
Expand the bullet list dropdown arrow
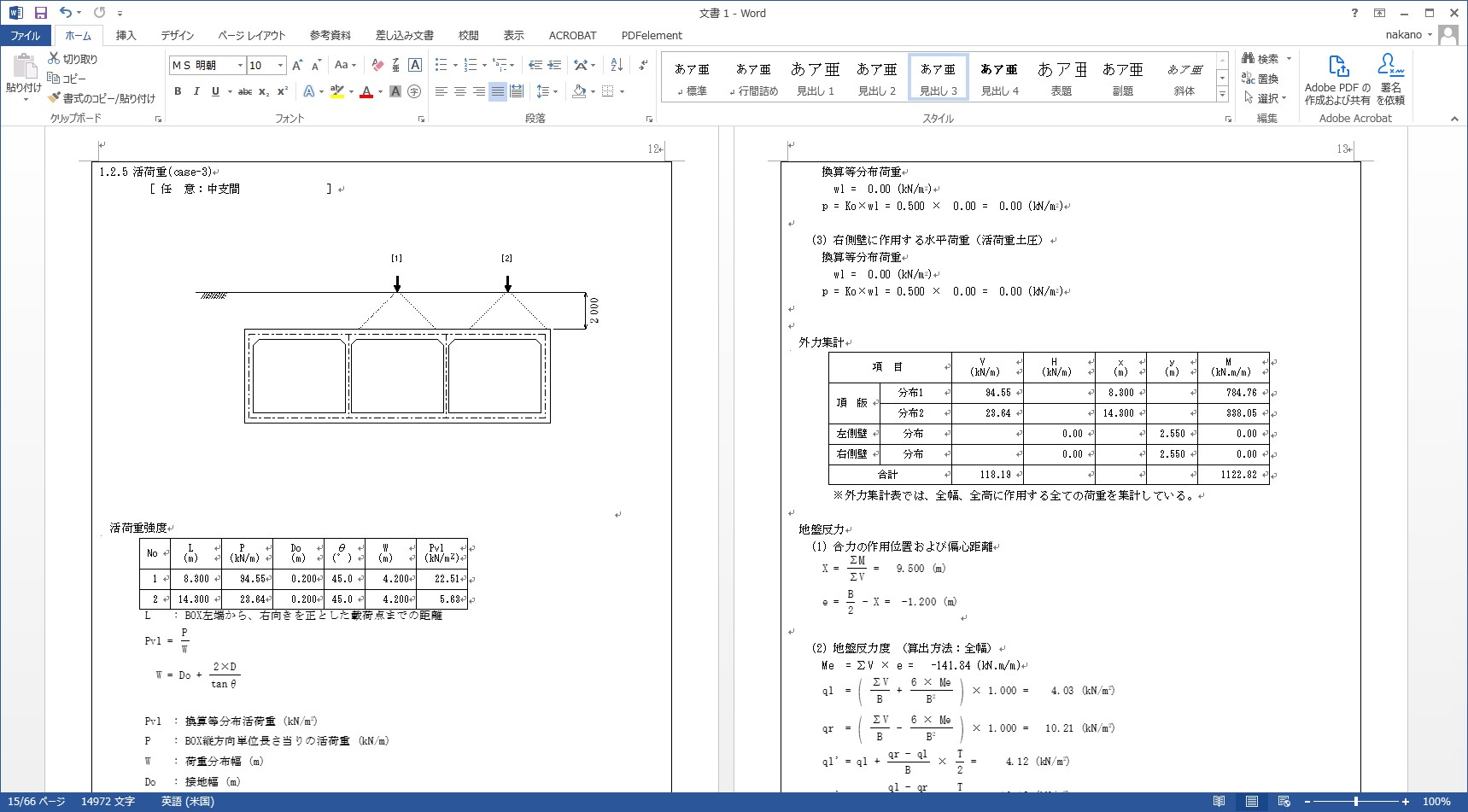(455, 65)
